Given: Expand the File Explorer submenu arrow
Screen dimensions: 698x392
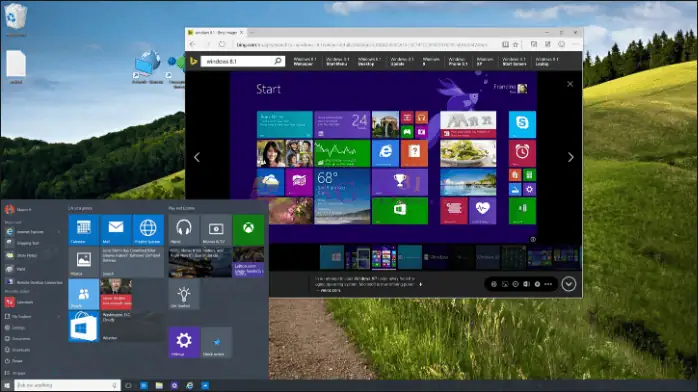Looking at the screenshot, I should [59, 316].
